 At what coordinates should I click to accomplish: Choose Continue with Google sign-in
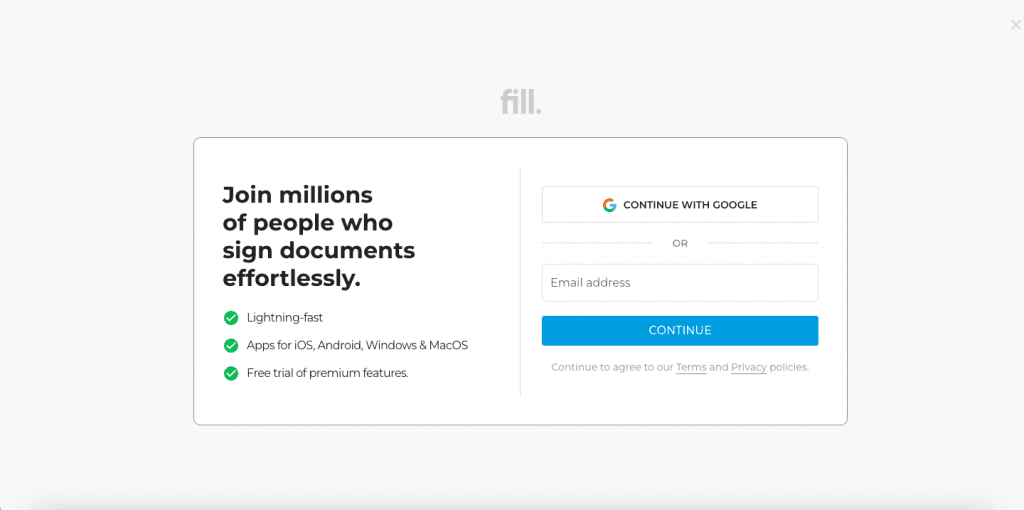pyautogui.click(x=680, y=204)
